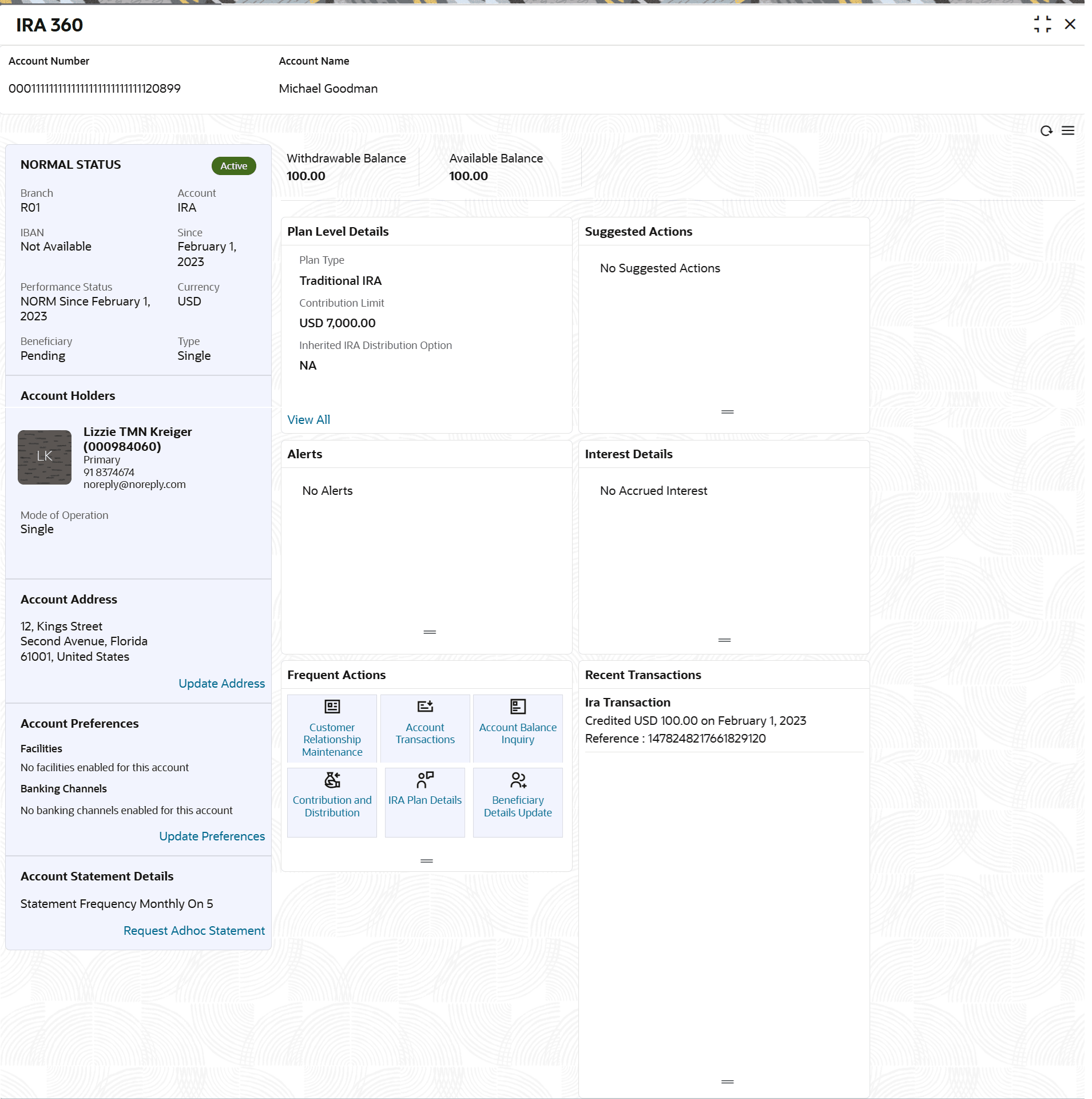Click the IRA Plan Details label
This screenshot has width=1092, height=1099.
tap(425, 800)
